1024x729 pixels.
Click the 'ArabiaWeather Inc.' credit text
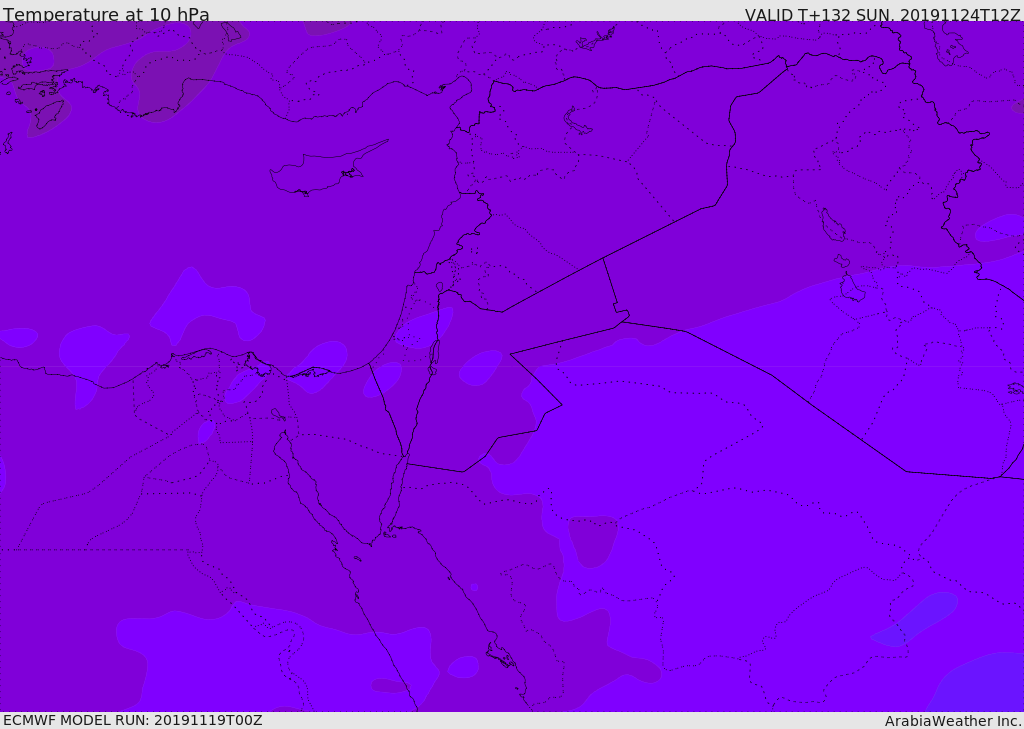coord(953,721)
